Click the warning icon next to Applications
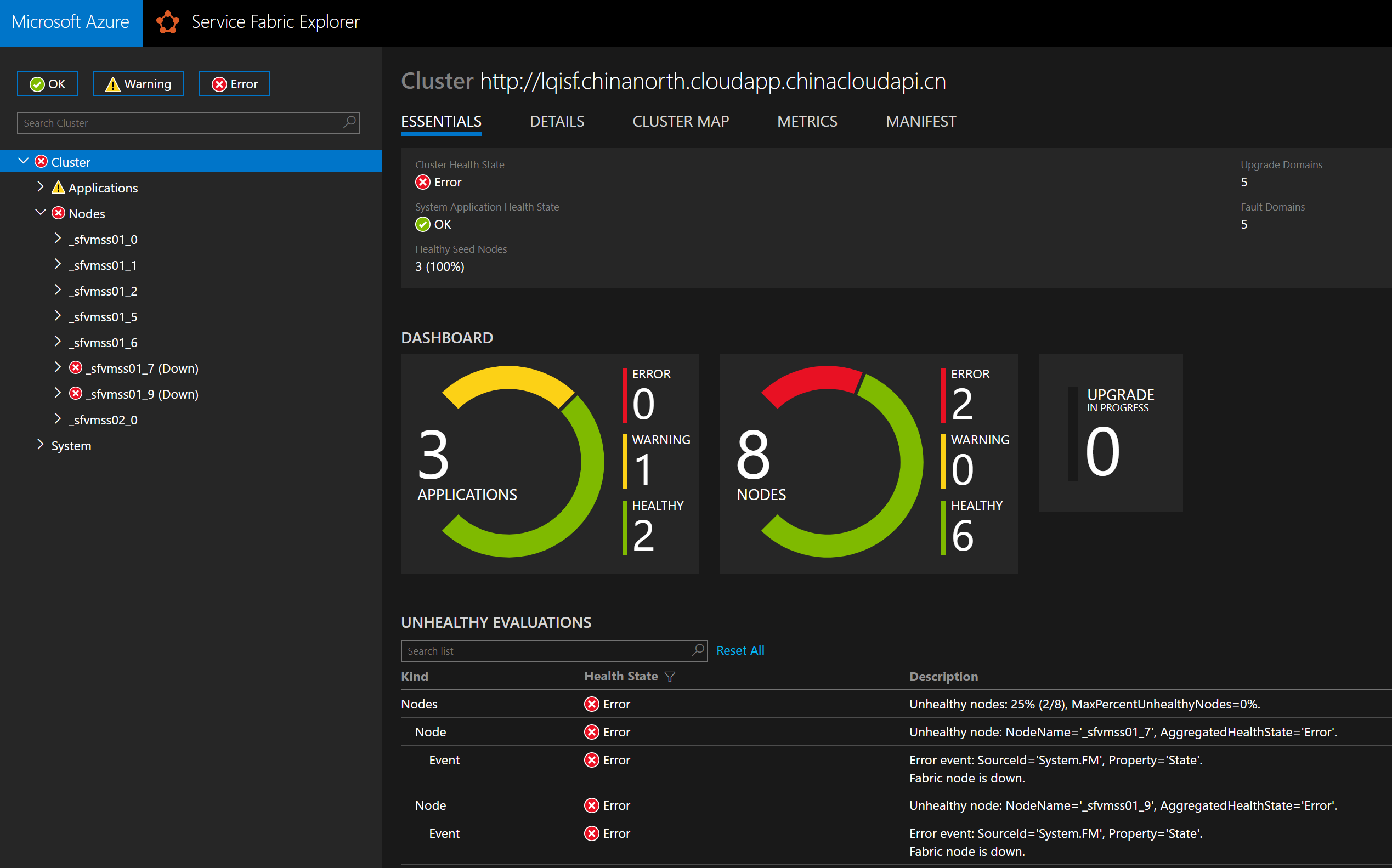1392x868 pixels. pyautogui.click(x=58, y=187)
